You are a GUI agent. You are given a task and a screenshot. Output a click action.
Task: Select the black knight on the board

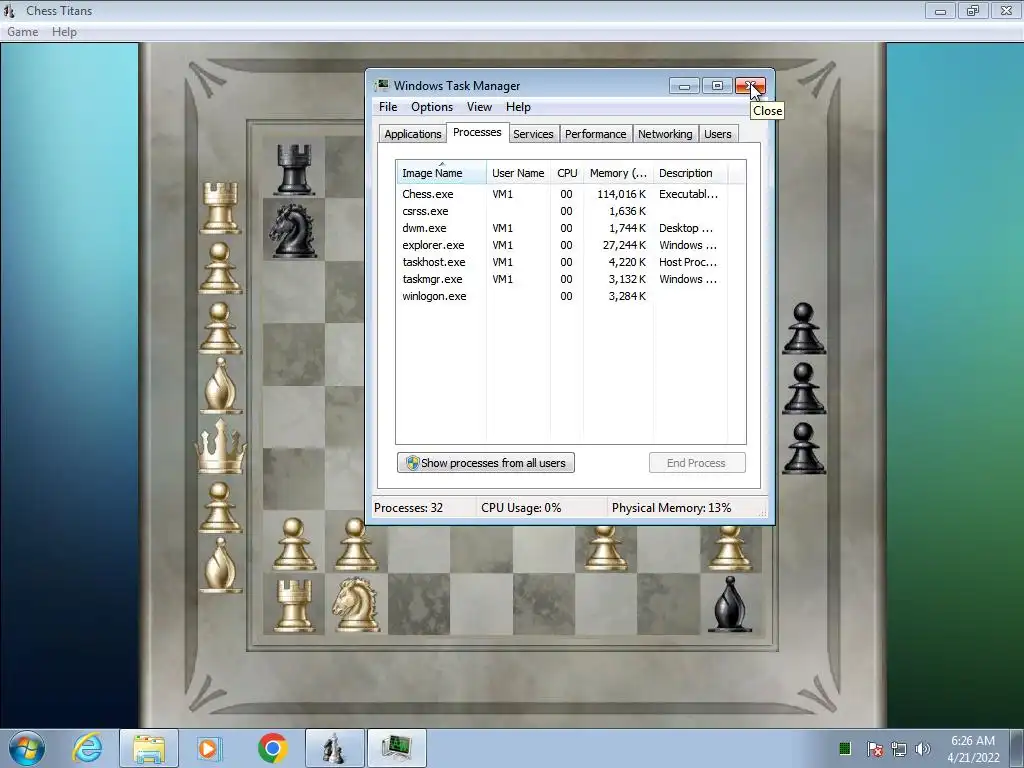pos(293,231)
